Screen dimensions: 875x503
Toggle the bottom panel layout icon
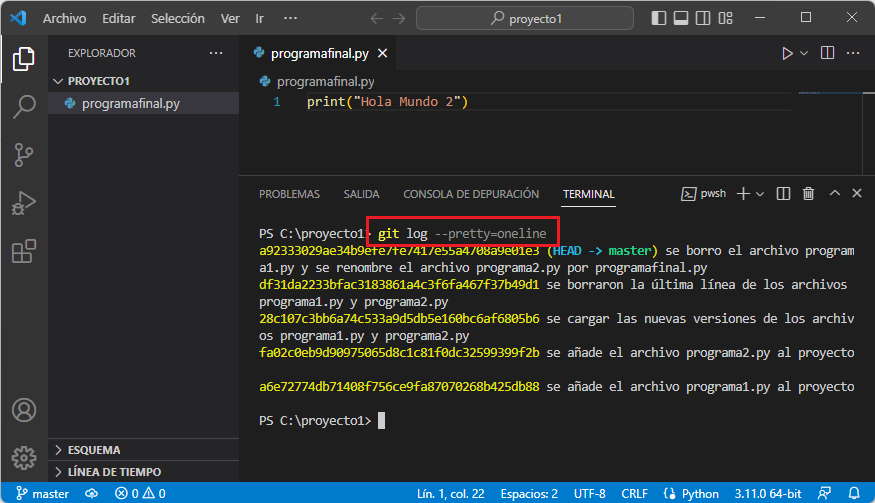coord(681,18)
